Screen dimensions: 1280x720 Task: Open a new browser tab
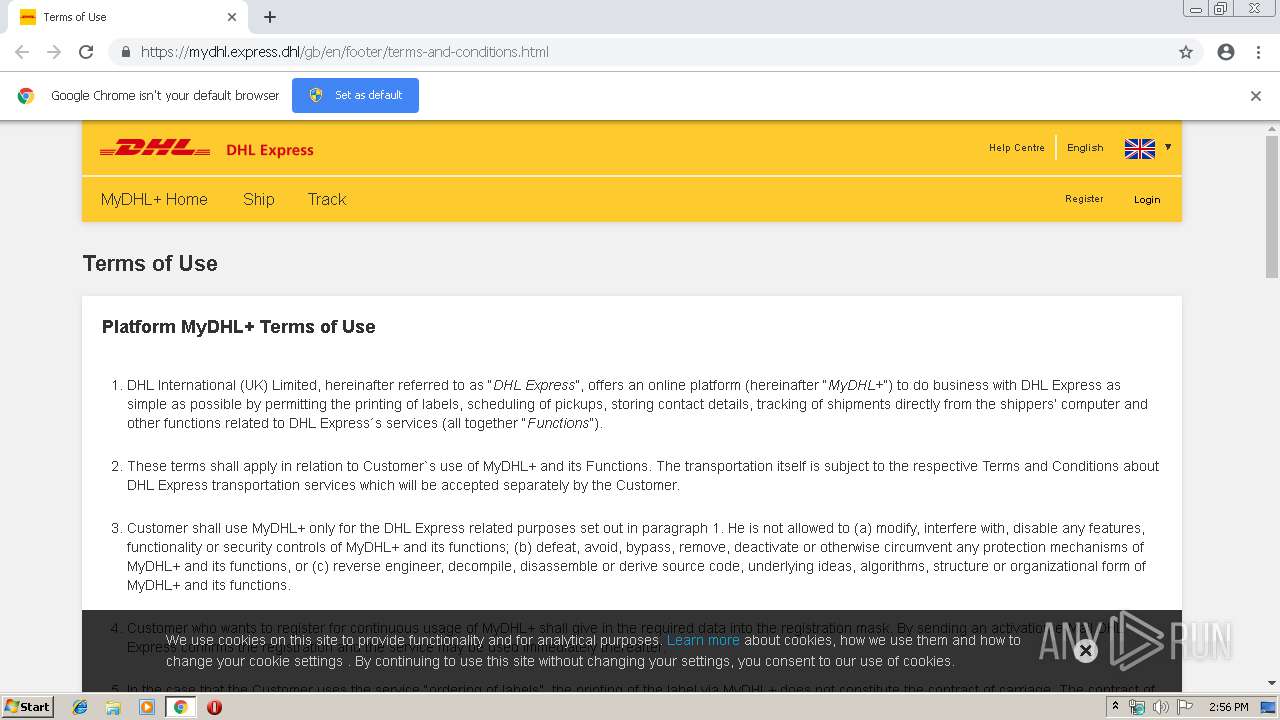[270, 17]
